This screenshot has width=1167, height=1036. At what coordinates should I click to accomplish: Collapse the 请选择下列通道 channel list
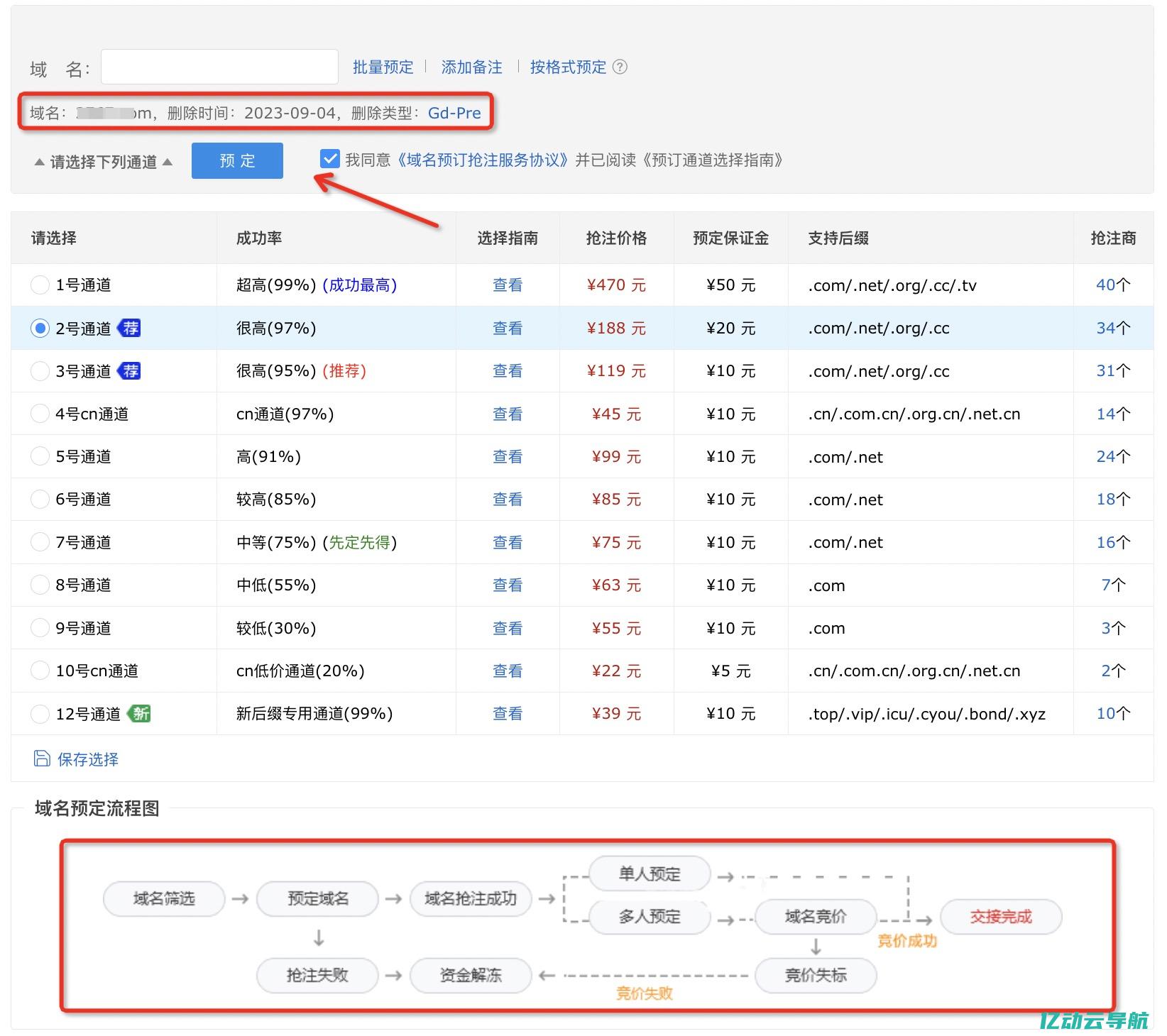click(x=104, y=162)
